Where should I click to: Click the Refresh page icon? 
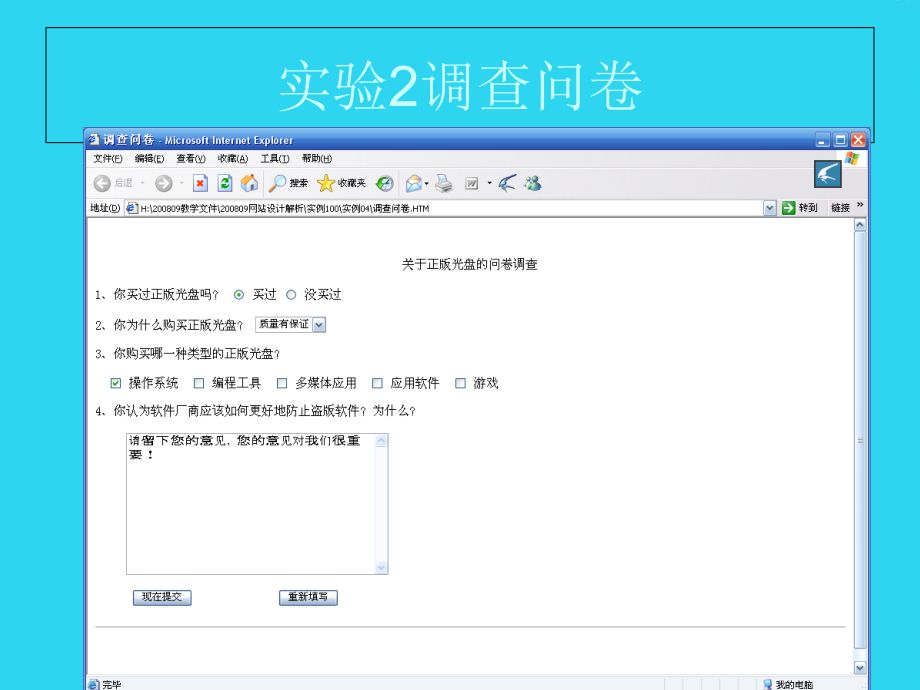click(225, 184)
